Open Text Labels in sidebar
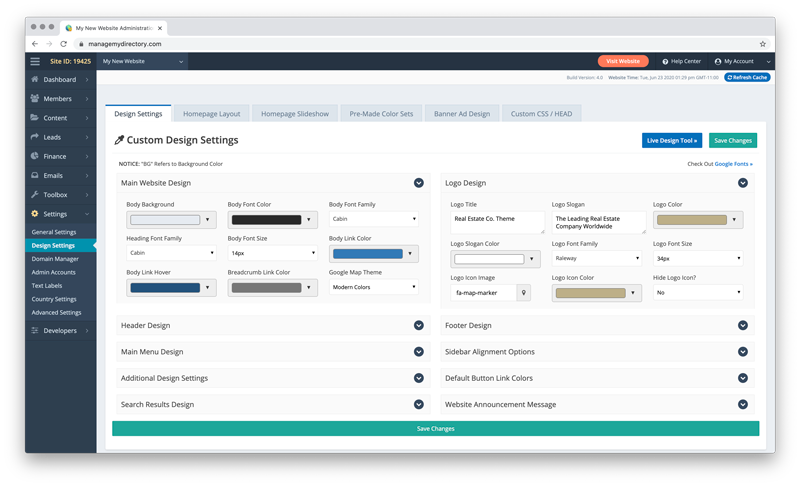This screenshot has height=486, width=800. (47, 286)
